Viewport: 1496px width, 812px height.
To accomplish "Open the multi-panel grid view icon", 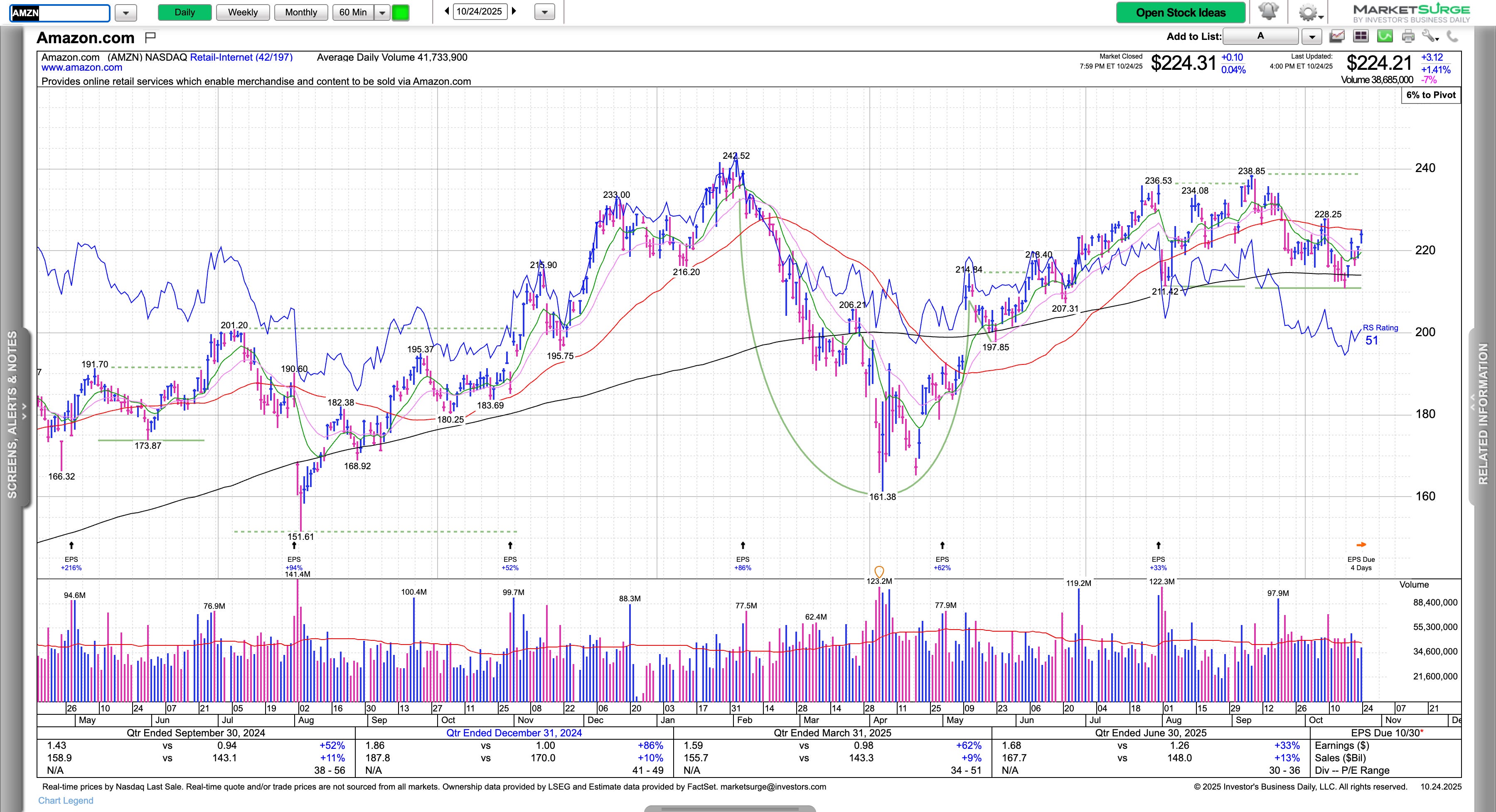I will coord(1361,37).
